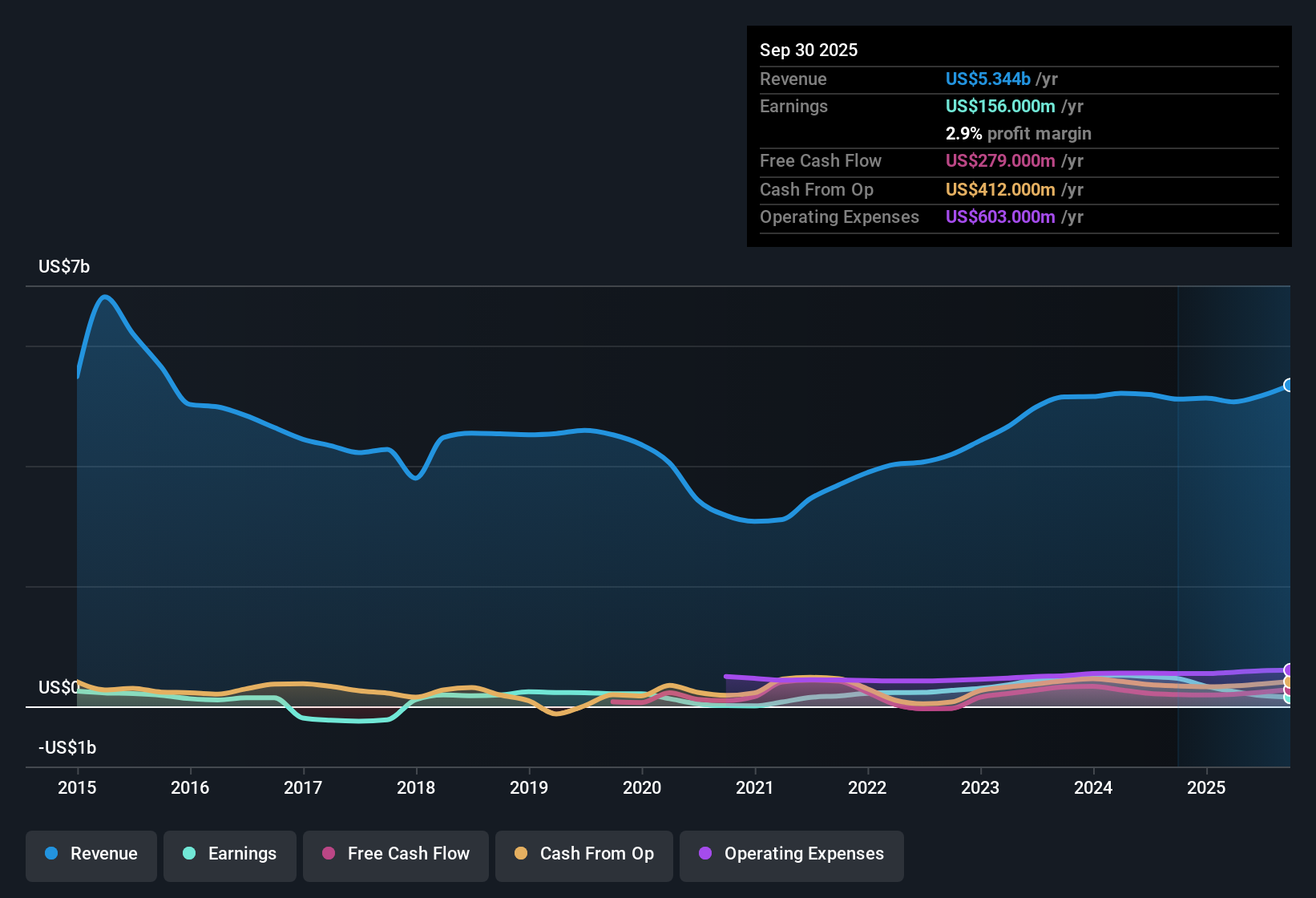Toggle Operating Expenses series visibility

coord(792,856)
